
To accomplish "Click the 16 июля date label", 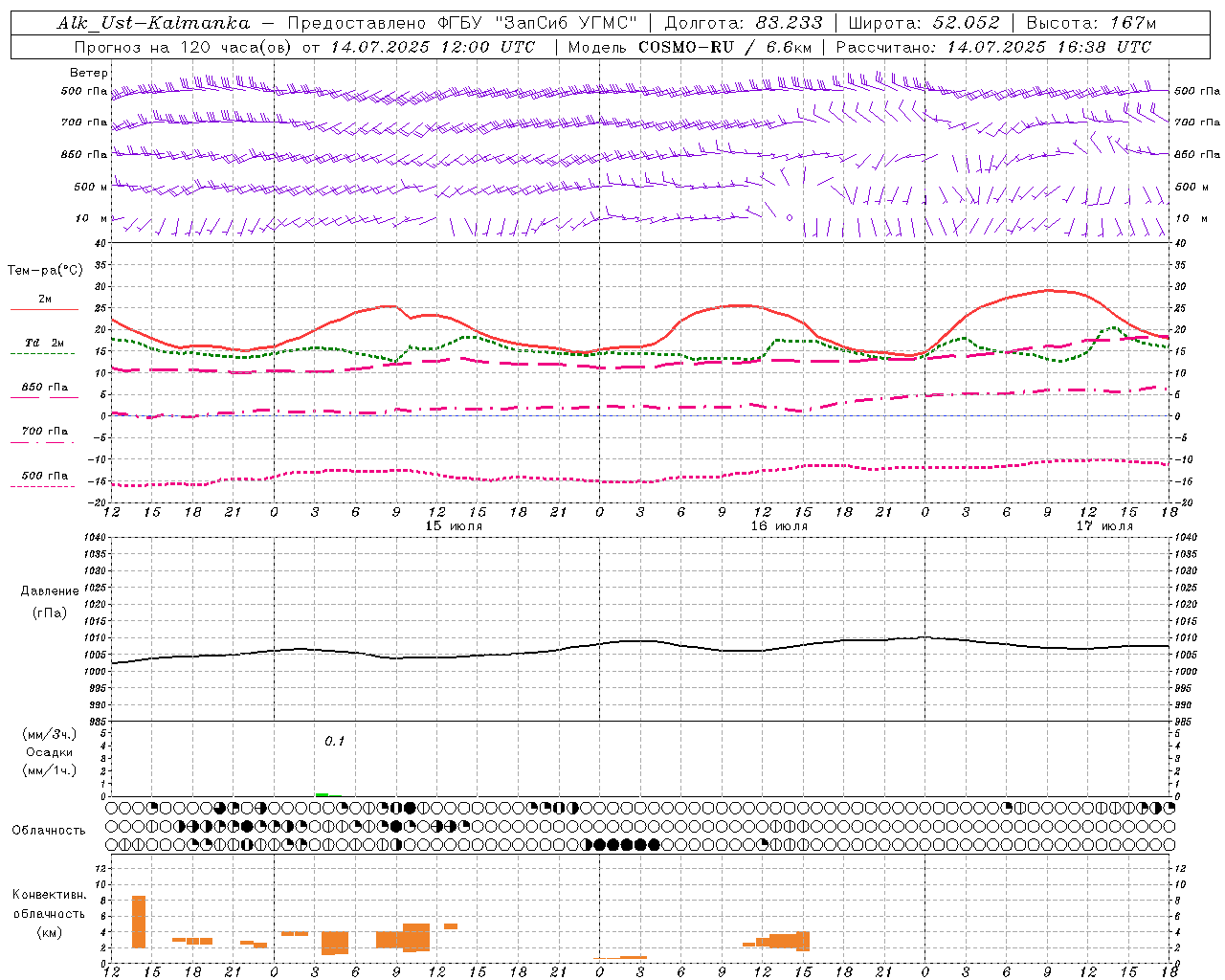I will [x=779, y=526].
